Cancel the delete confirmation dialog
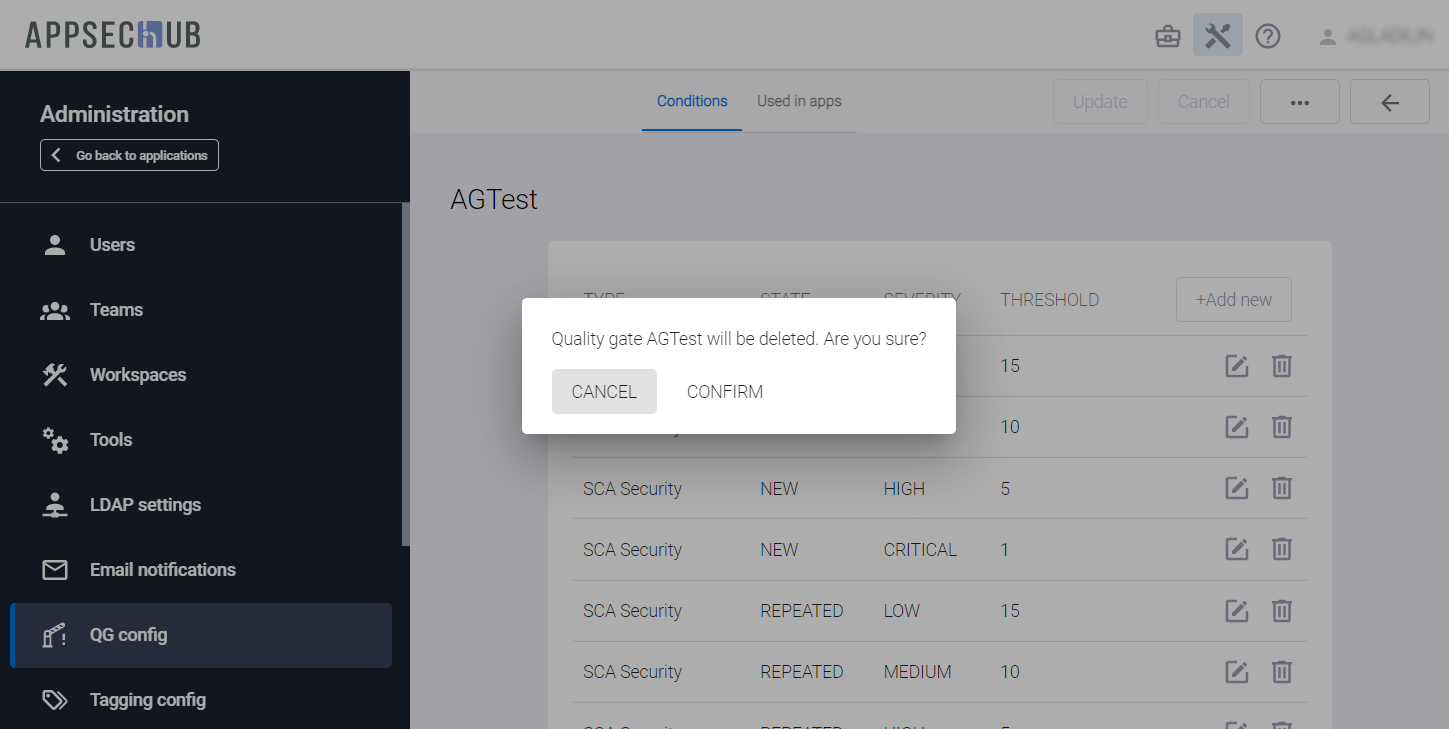The image size is (1449, 729). pos(604,392)
